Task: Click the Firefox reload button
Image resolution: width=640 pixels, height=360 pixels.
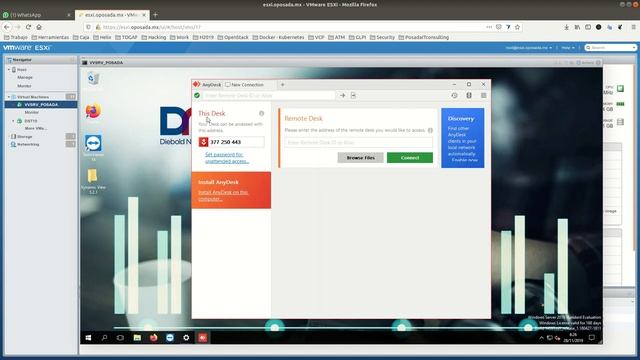Action: point(28,27)
